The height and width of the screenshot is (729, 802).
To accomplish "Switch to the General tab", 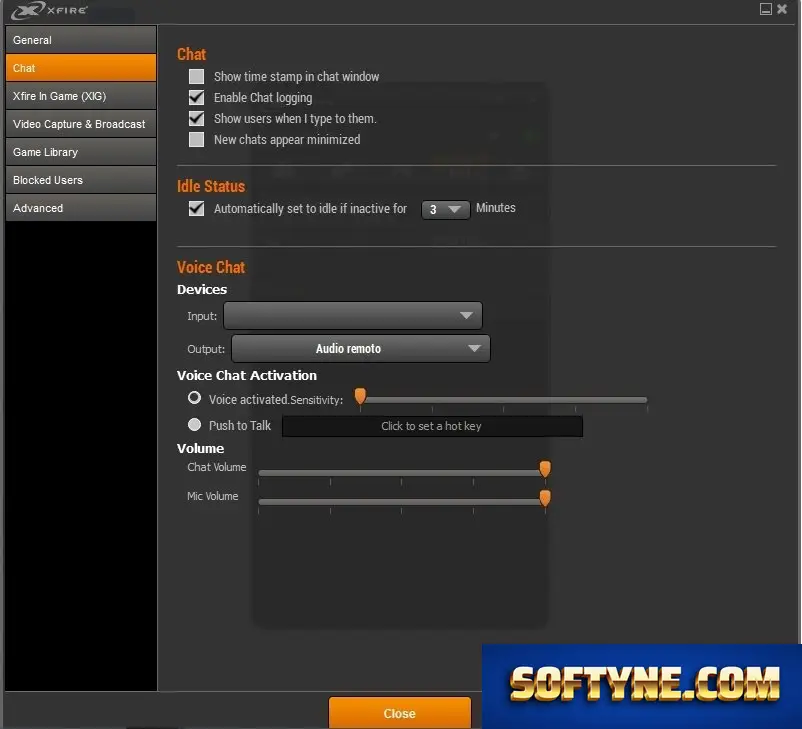I will coord(81,40).
